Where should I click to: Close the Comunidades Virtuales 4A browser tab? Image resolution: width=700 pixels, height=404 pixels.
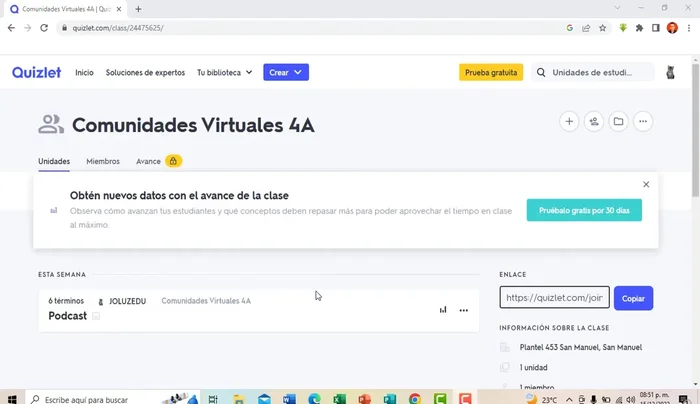[x=119, y=9]
